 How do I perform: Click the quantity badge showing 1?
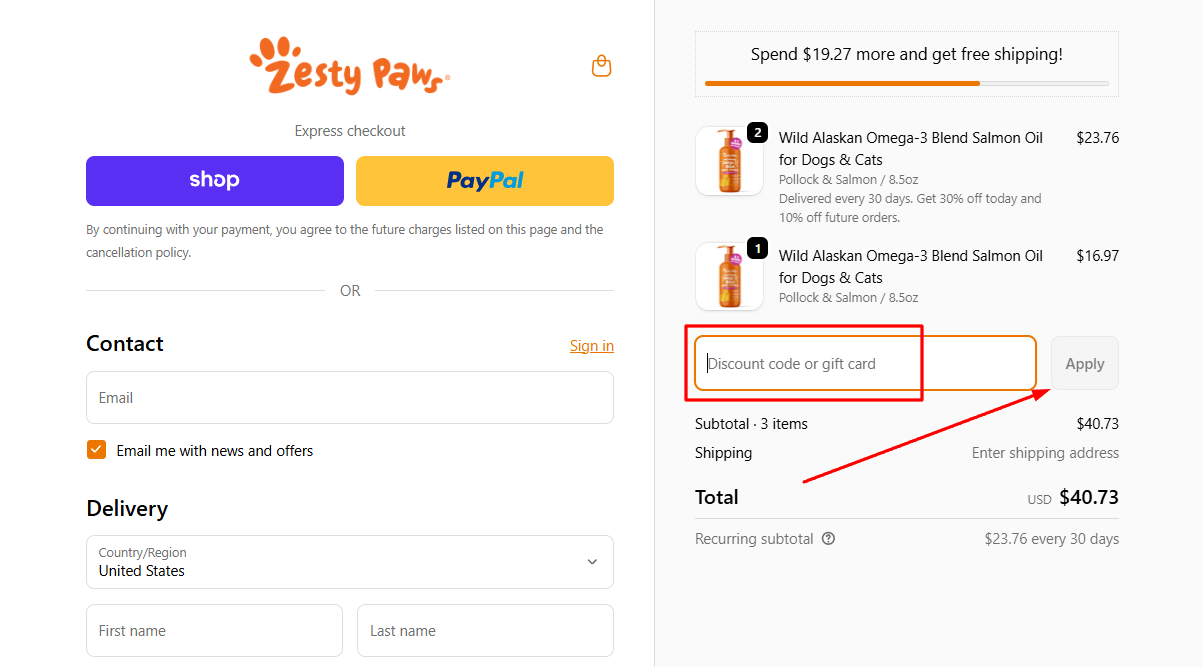(x=755, y=247)
